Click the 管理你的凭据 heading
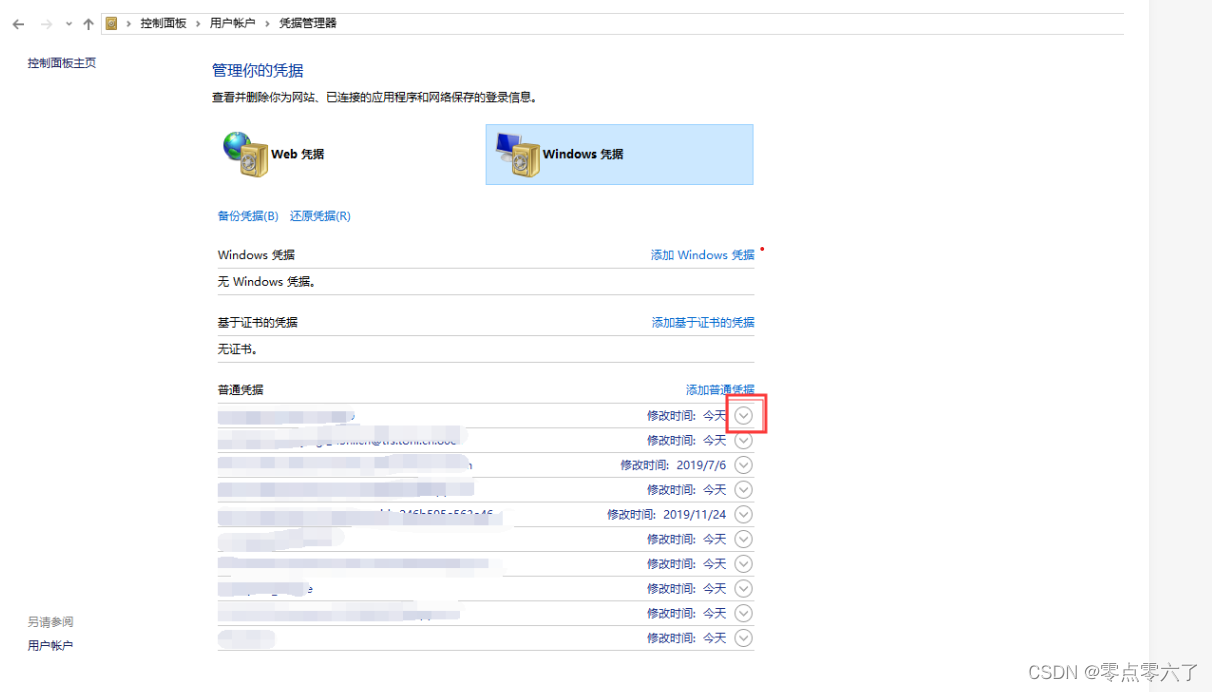 (x=258, y=71)
